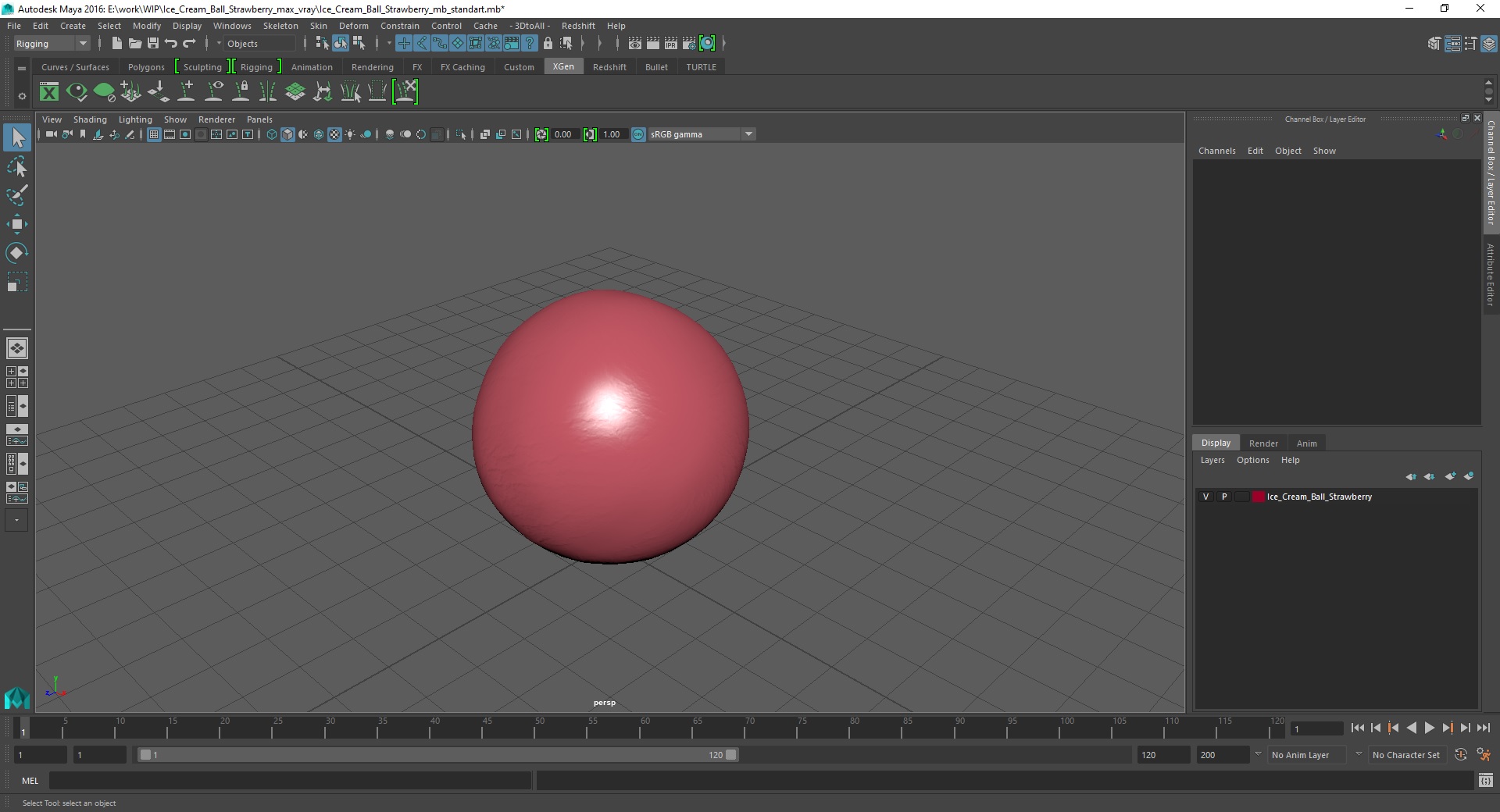Viewport: 1500px width, 812px height.
Task: Open the viewport Lighting menu
Action: click(135, 119)
